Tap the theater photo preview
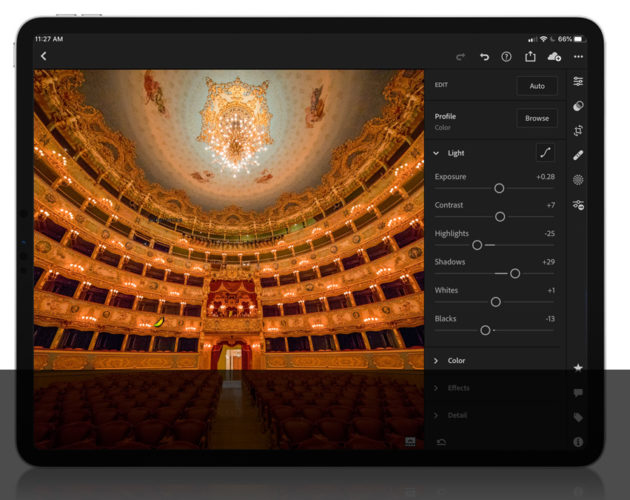The height and width of the screenshot is (500, 630). [229, 259]
